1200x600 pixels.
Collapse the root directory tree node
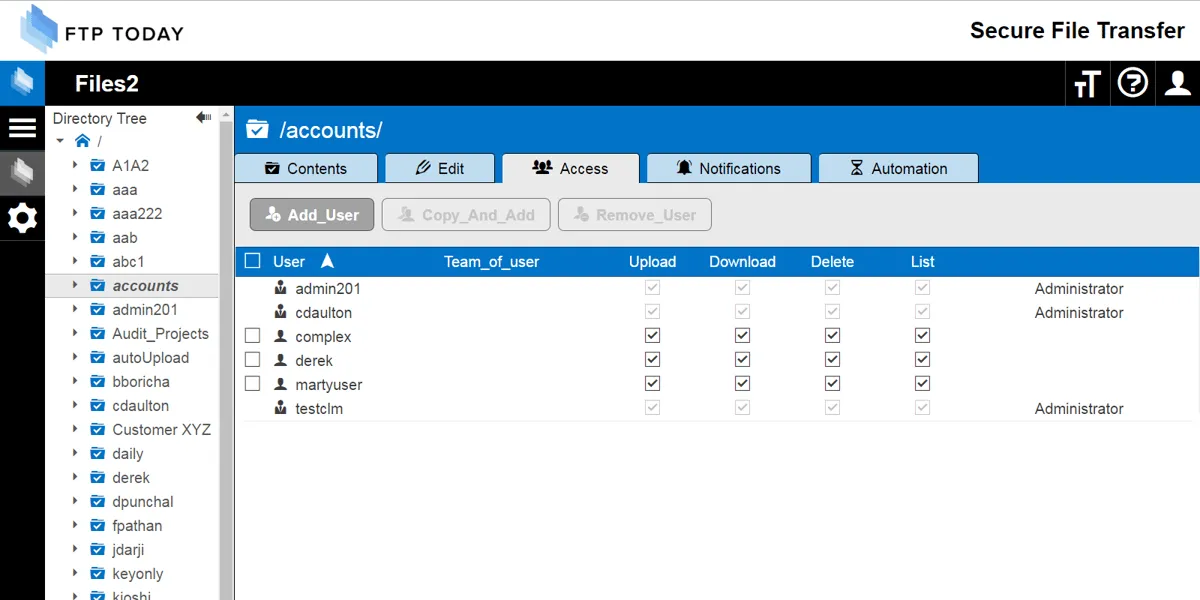61,142
